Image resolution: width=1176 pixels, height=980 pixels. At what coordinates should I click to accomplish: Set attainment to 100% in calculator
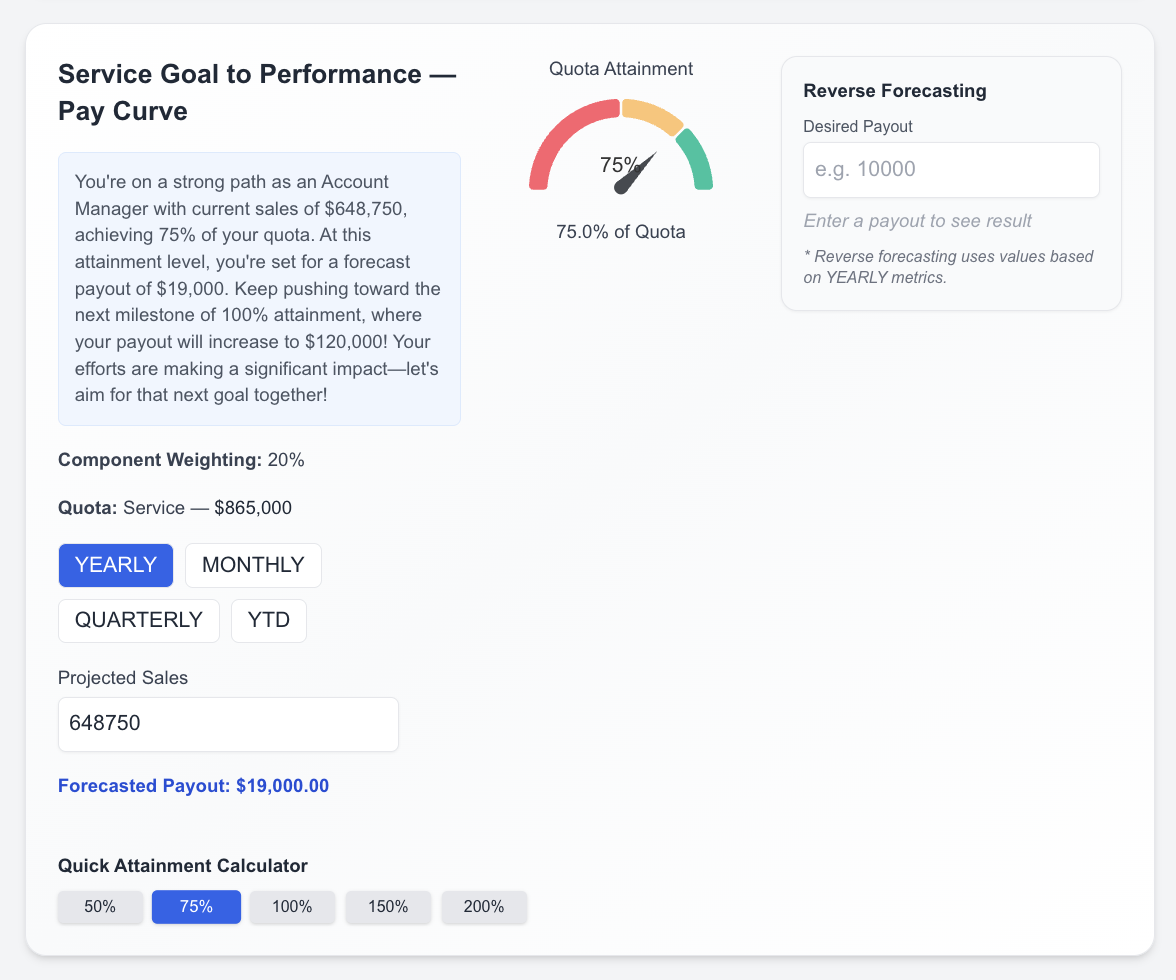[x=292, y=907]
